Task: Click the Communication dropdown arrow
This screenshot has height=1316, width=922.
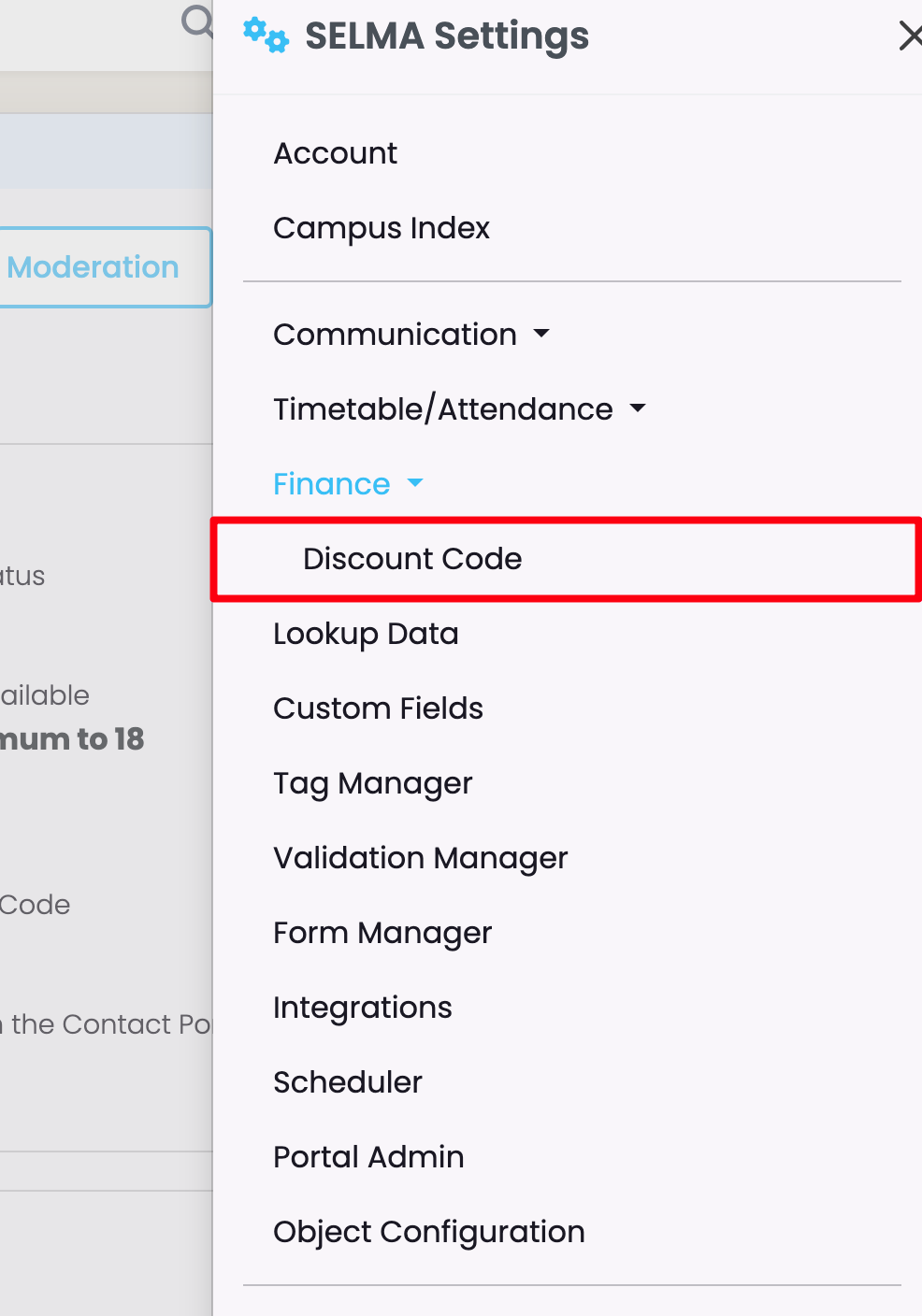Action: 541,334
